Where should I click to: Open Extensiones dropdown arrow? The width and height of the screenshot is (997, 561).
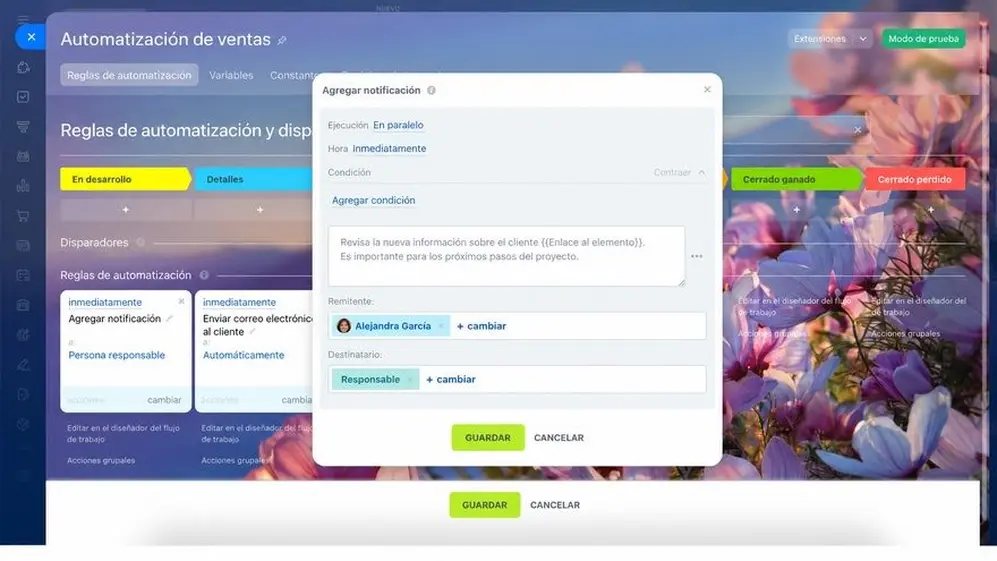tap(863, 39)
